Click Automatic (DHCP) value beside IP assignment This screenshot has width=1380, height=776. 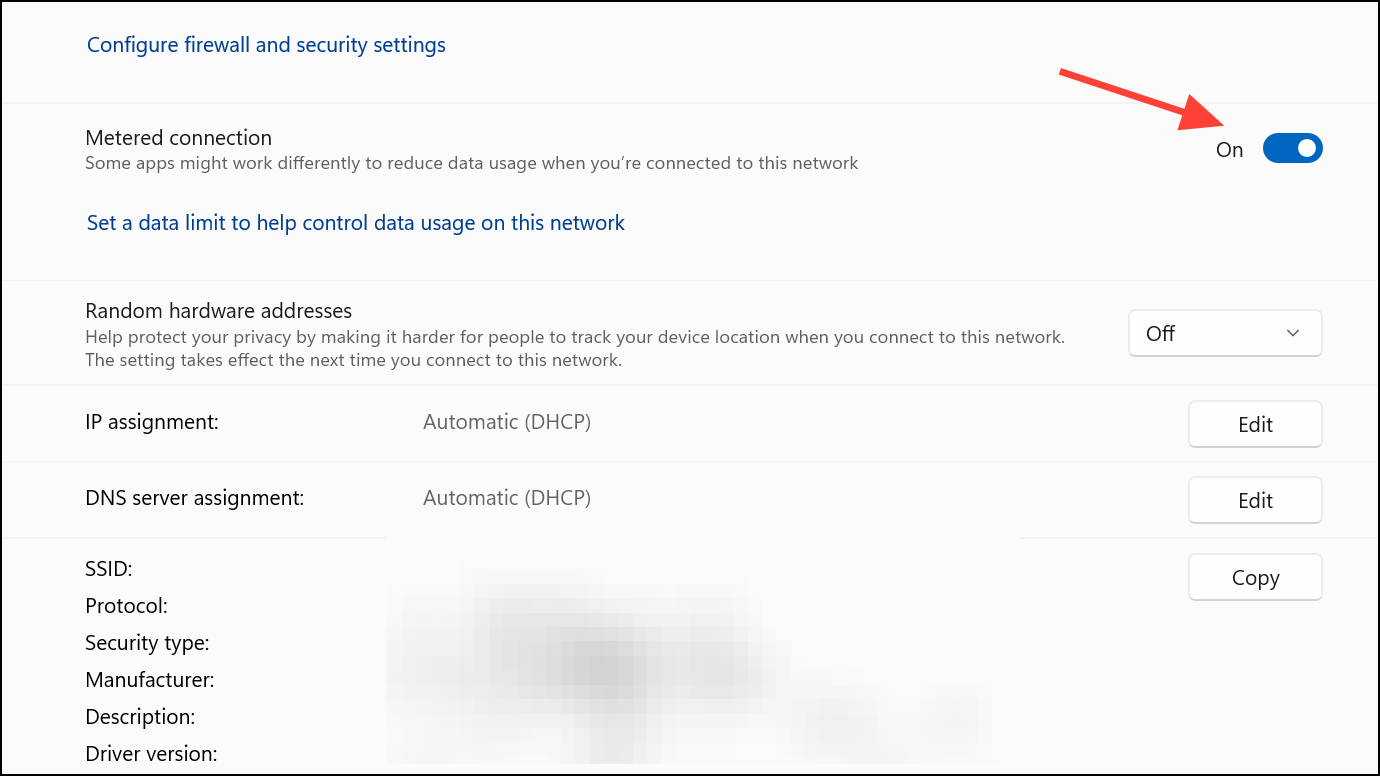pyautogui.click(x=506, y=422)
